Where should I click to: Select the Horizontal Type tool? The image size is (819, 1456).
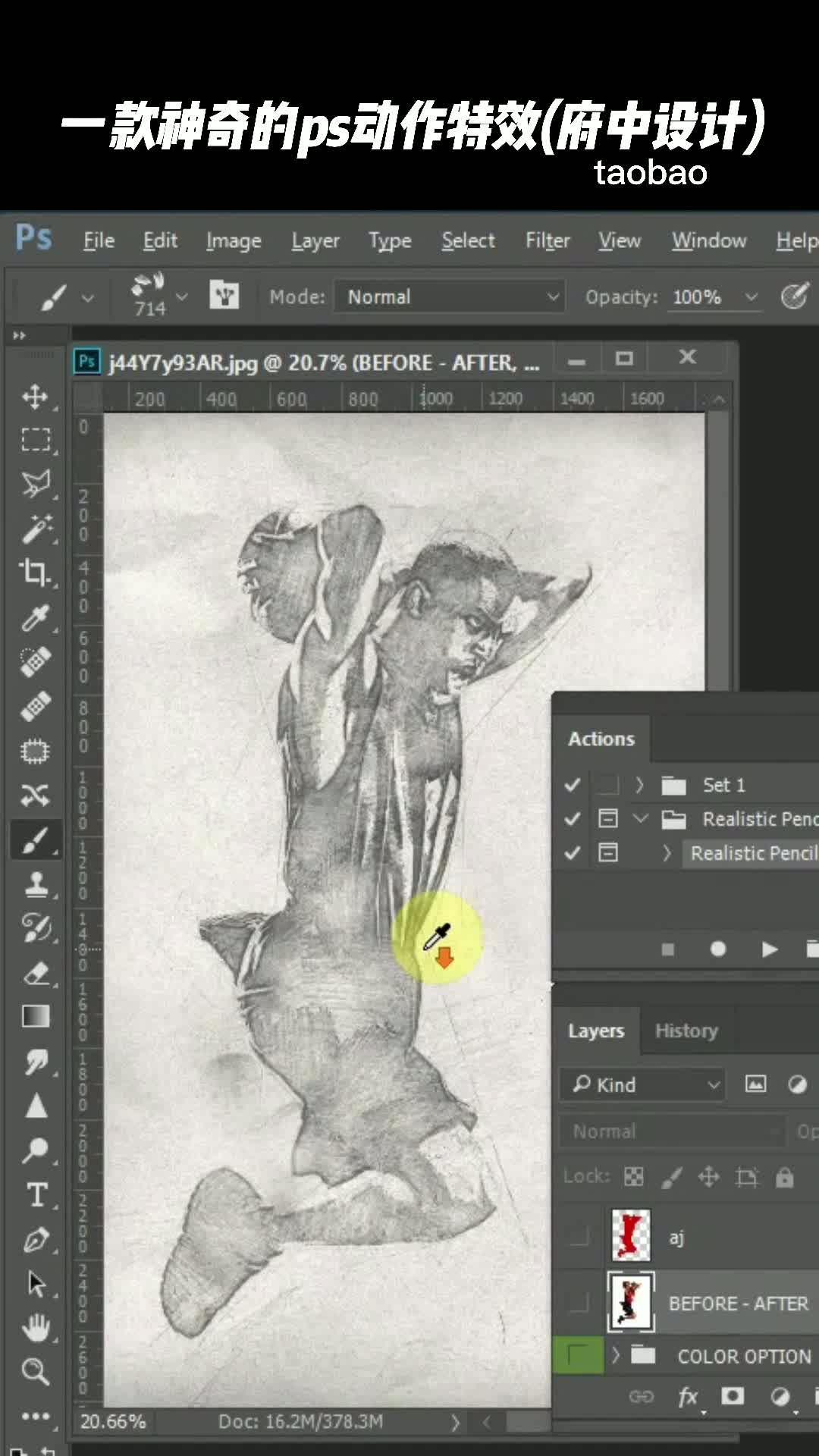click(x=35, y=1195)
